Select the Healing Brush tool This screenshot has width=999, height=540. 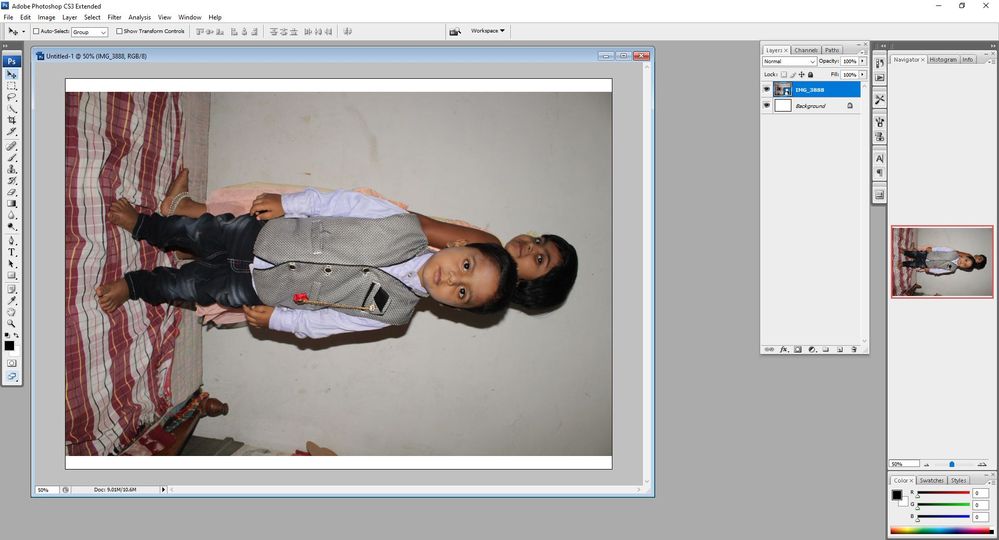(x=11, y=146)
